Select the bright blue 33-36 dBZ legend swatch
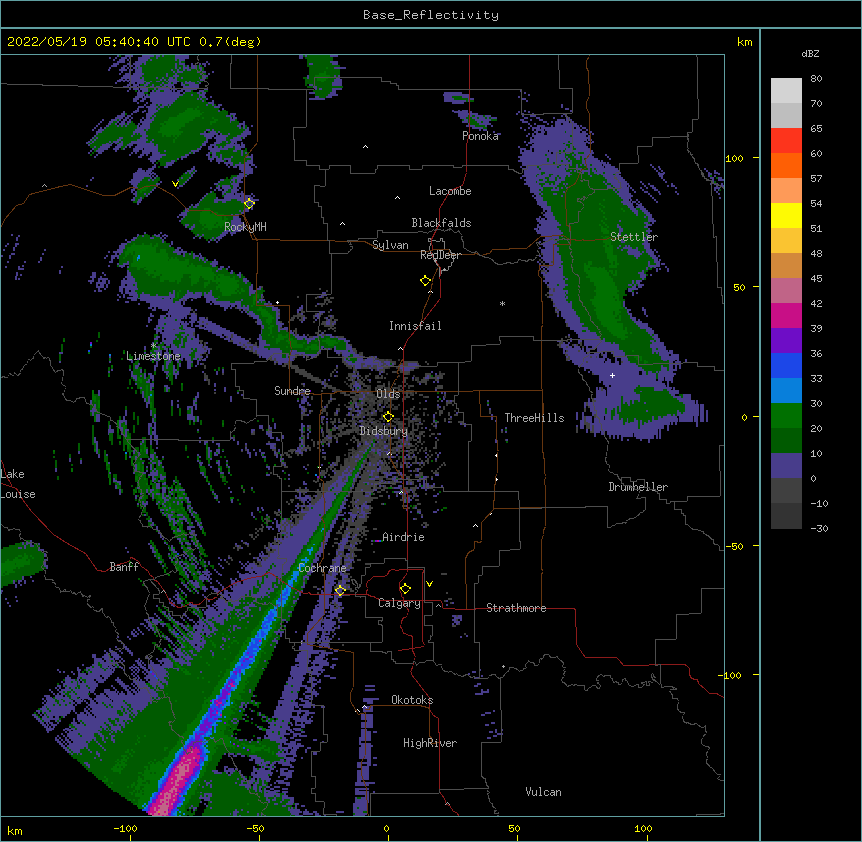The image size is (862, 842). click(x=786, y=365)
